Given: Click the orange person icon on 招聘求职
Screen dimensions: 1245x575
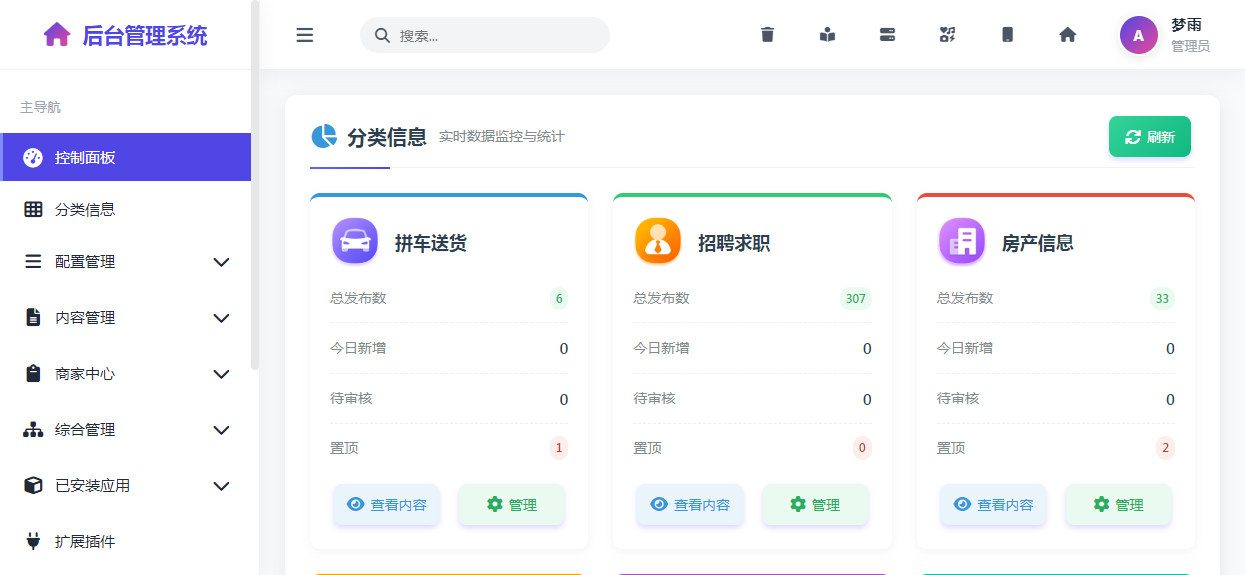Looking at the screenshot, I should pyautogui.click(x=658, y=241).
